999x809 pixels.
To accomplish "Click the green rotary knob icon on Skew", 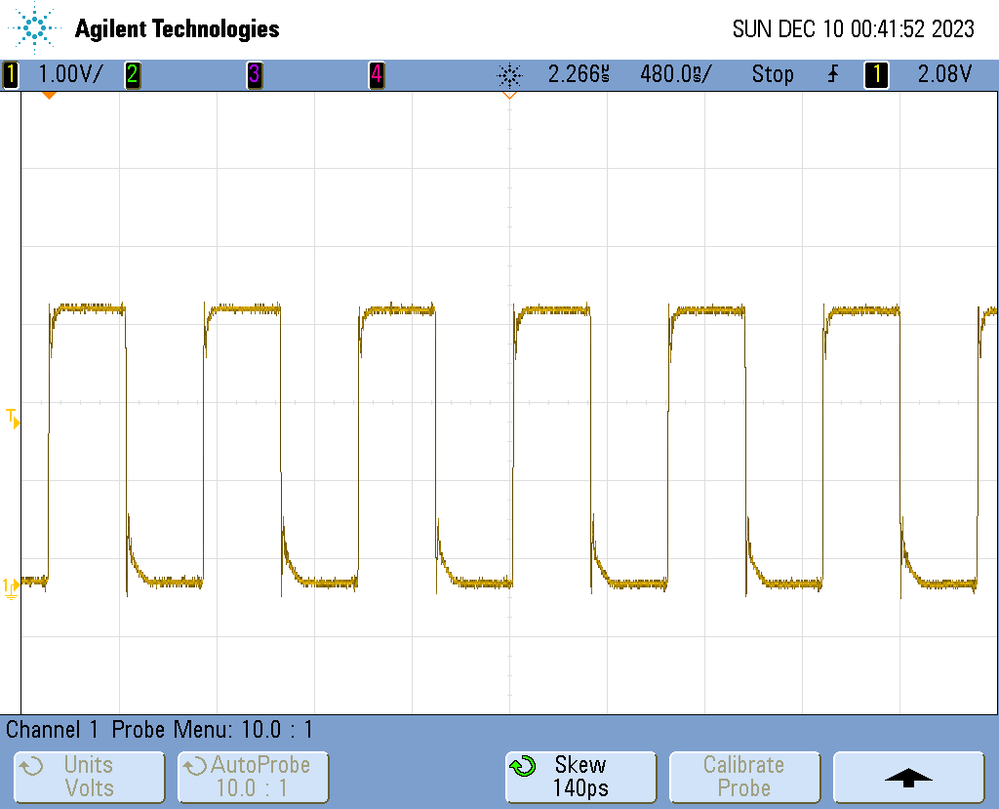I will (x=523, y=766).
